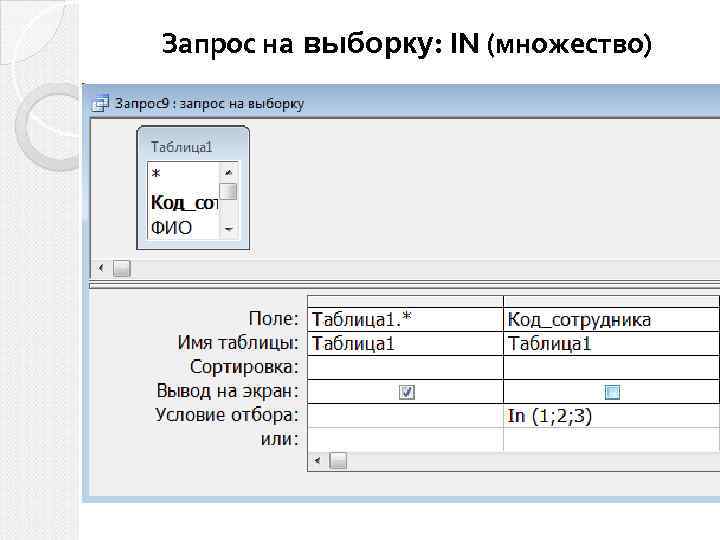Click the down arrow of Таблица1 field list scrollbar

pos(229,229)
